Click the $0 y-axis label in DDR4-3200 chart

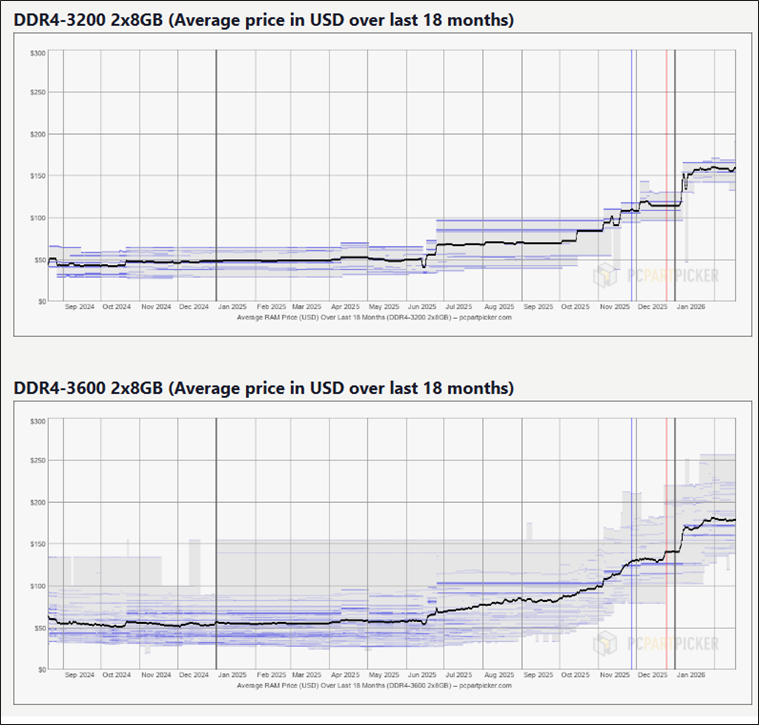42,302
